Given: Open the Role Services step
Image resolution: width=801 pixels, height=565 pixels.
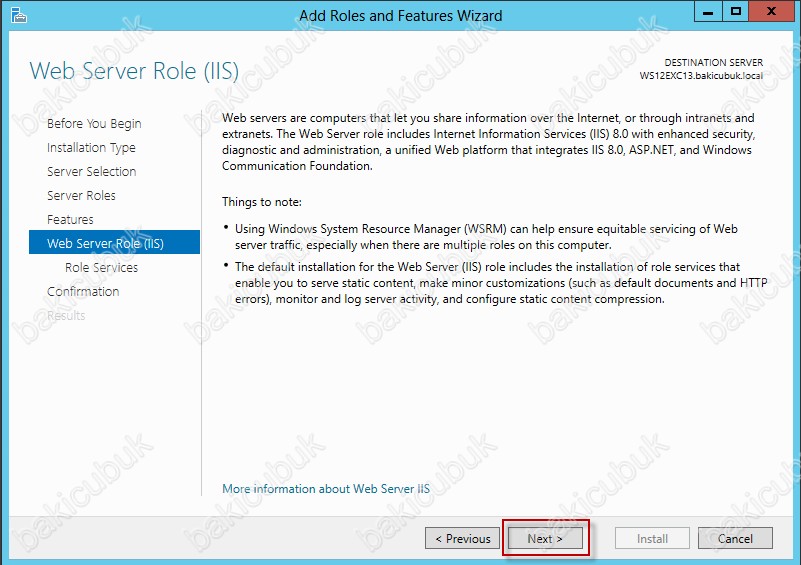Looking at the screenshot, I should point(101,268).
